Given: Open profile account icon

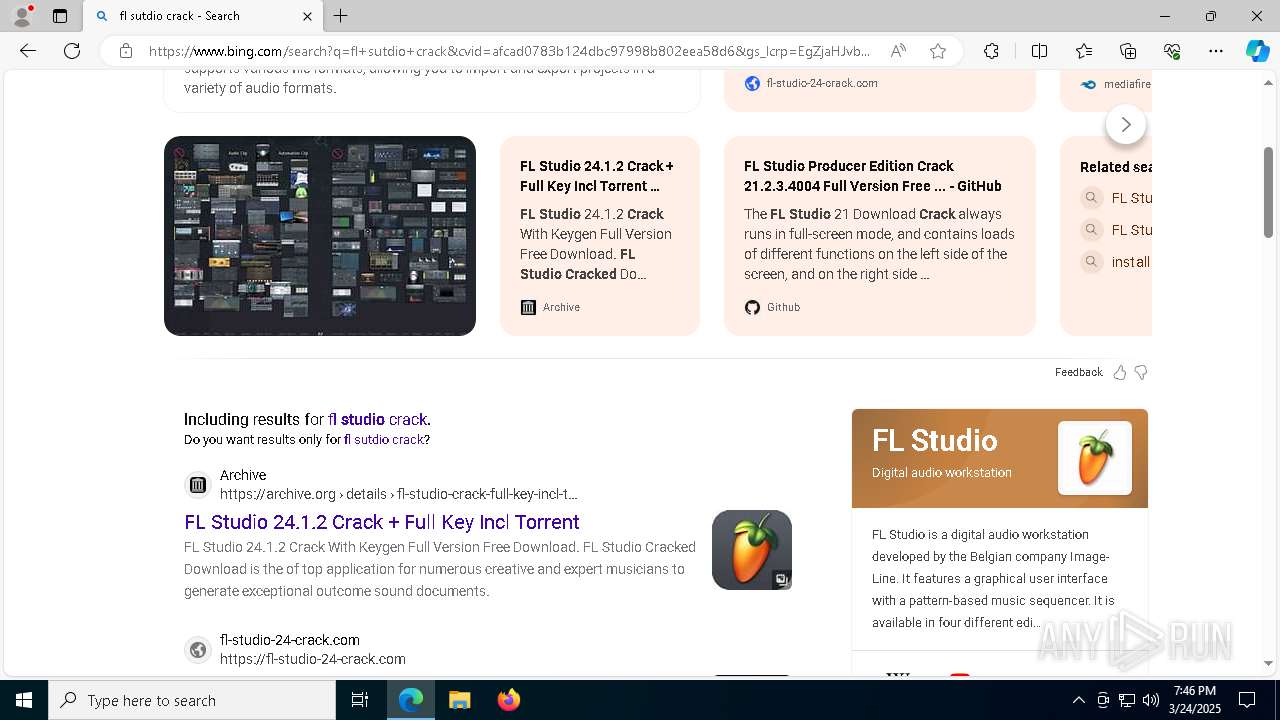Looking at the screenshot, I should click(x=22, y=16).
